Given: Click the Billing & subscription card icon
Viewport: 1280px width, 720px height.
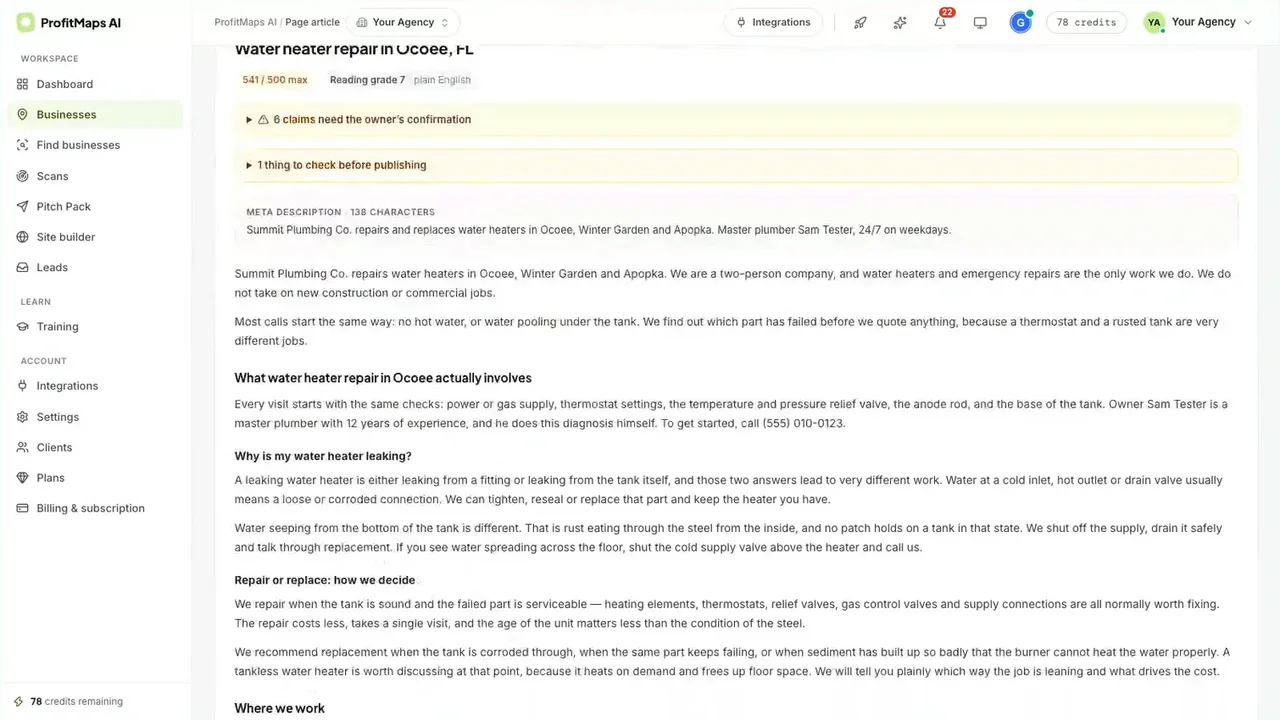Looking at the screenshot, I should pos(23,508).
